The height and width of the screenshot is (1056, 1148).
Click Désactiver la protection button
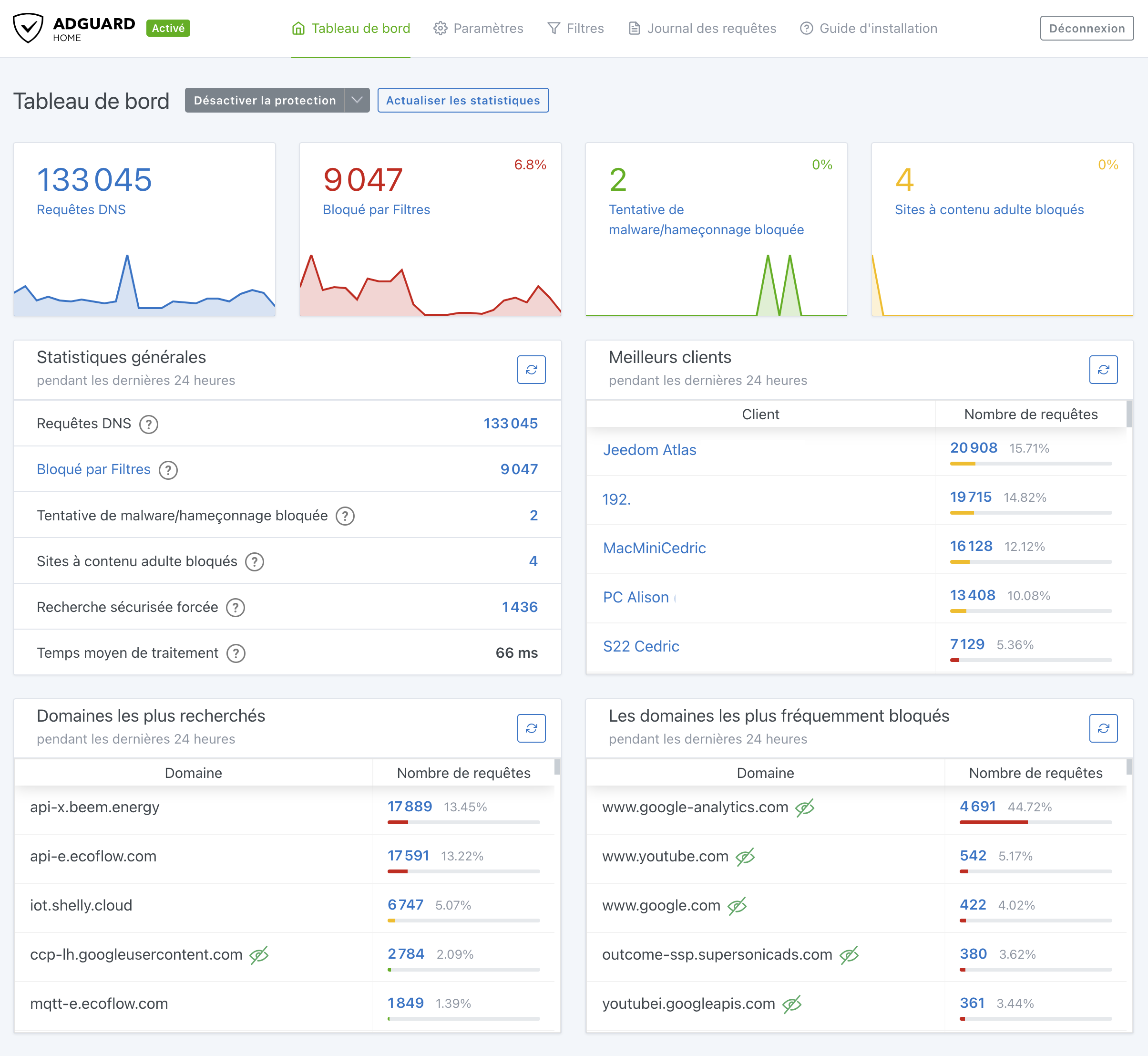pos(265,101)
